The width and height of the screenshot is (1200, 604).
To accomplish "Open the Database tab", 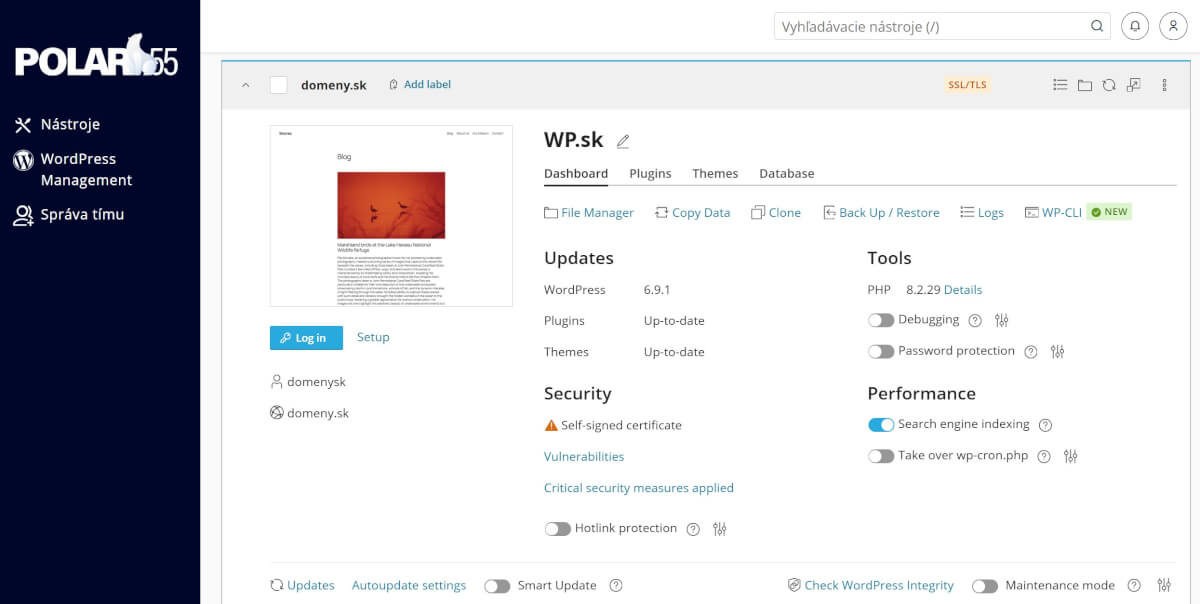I will (x=786, y=173).
